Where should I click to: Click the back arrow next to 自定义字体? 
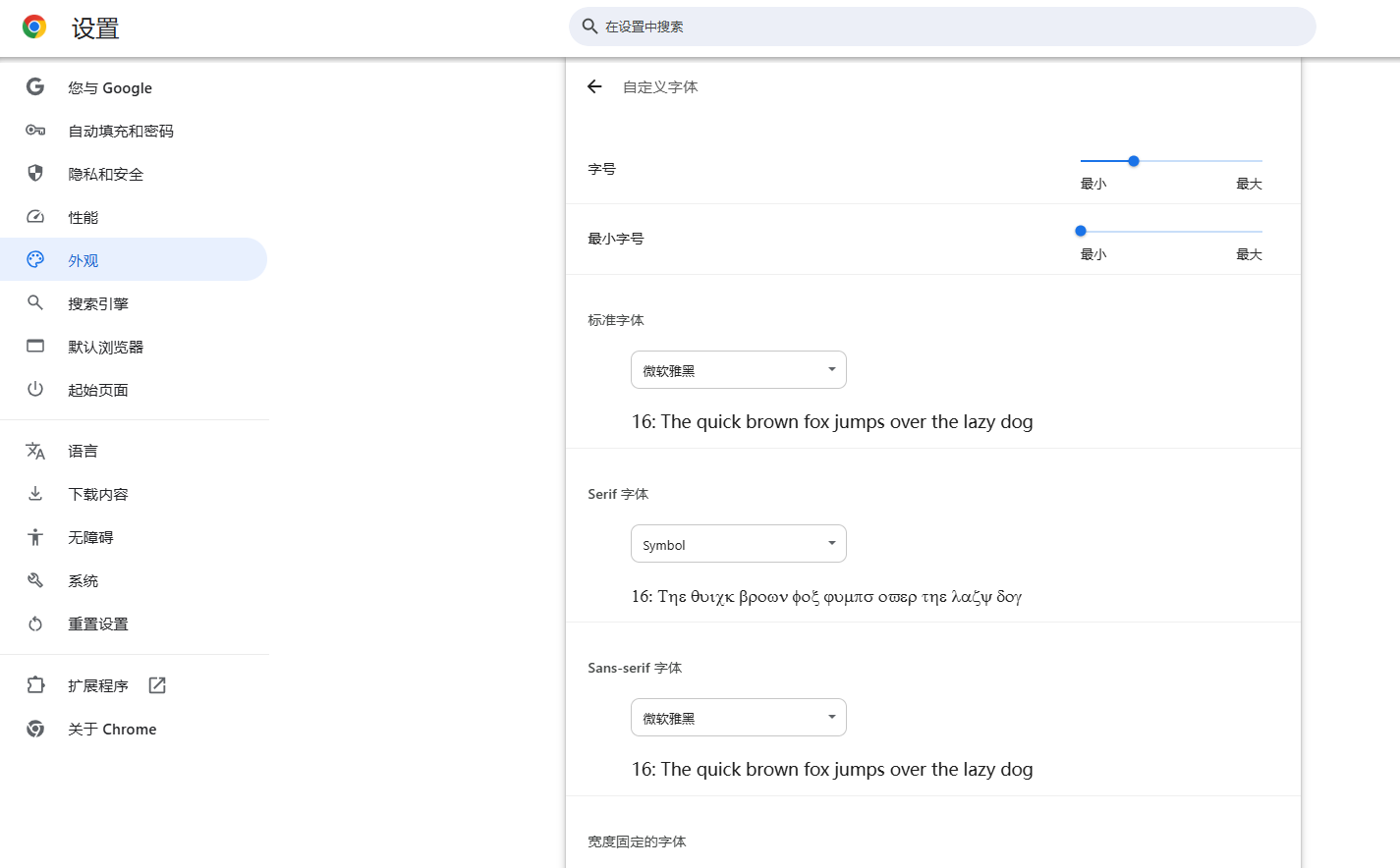tap(594, 86)
